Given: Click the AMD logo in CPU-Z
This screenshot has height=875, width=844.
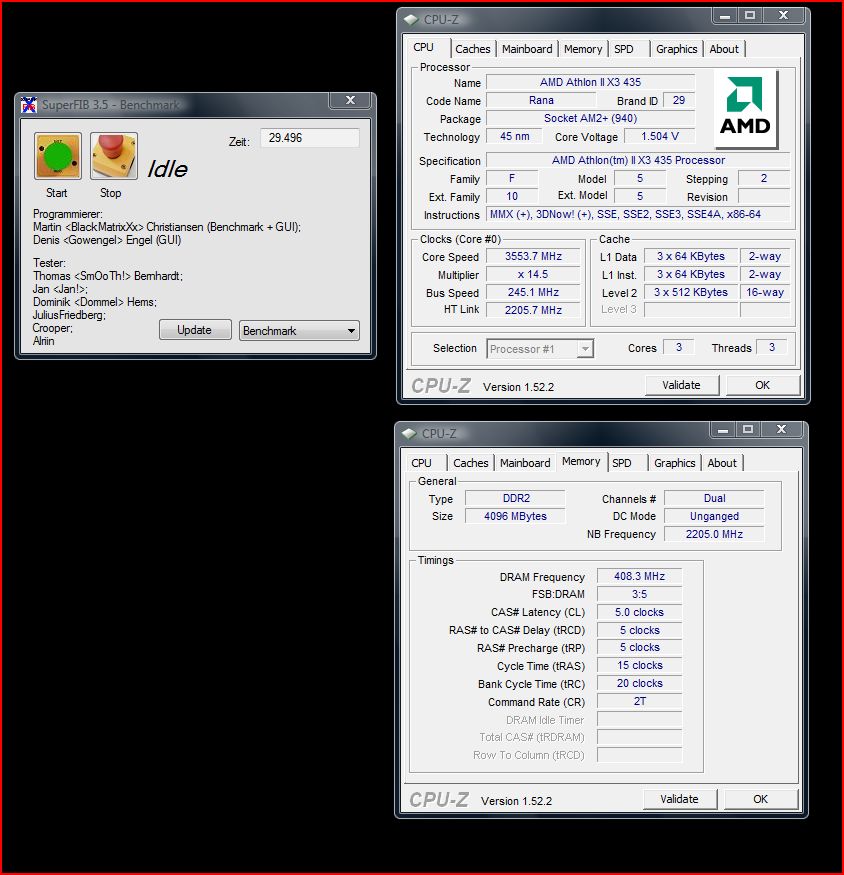Looking at the screenshot, I should [745, 109].
